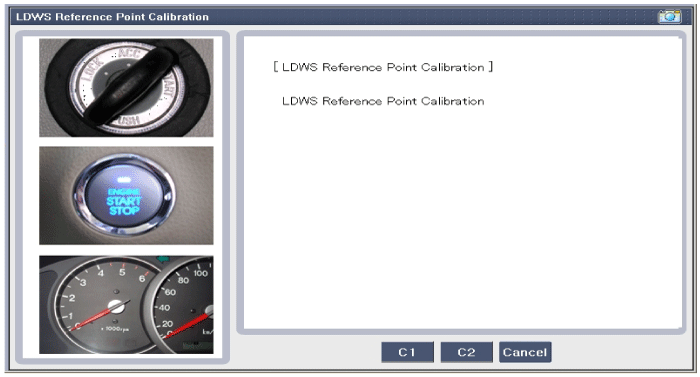This screenshot has width=700, height=377.
Task: Click the ACC marking on ignition switch
Action: 129,54
